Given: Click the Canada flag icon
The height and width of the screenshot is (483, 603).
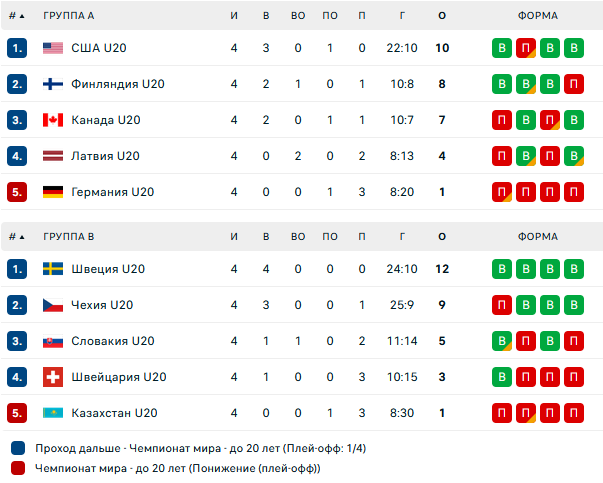Looking at the screenshot, I should tap(53, 120).
